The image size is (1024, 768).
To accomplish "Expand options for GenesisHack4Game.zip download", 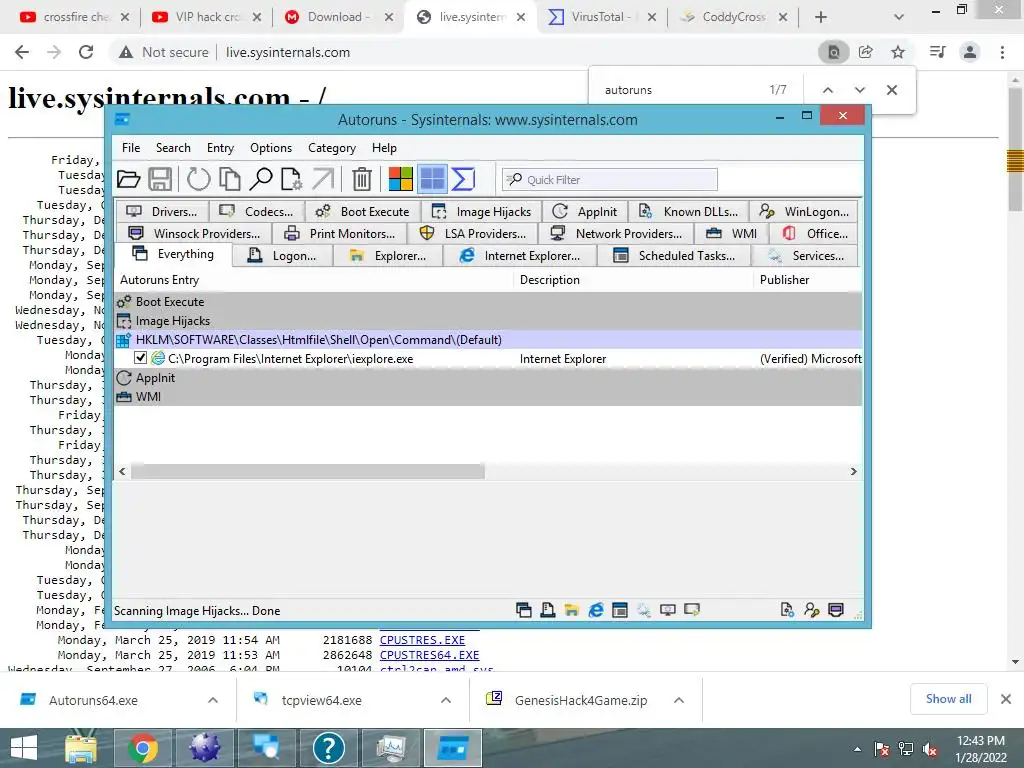I will click(679, 700).
